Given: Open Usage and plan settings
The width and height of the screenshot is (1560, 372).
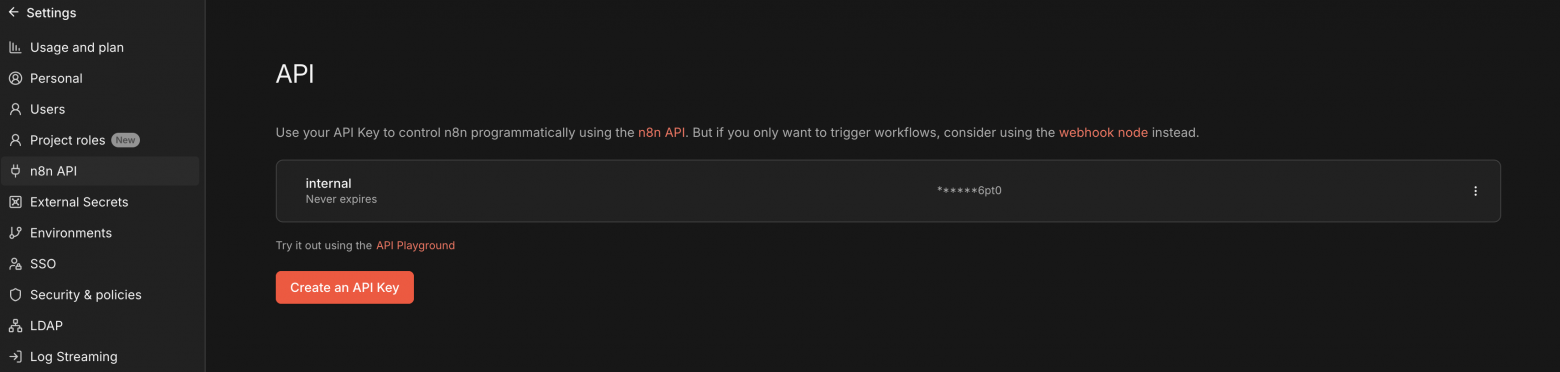Looking at the screenshot, I should click(x=100, y=47).
